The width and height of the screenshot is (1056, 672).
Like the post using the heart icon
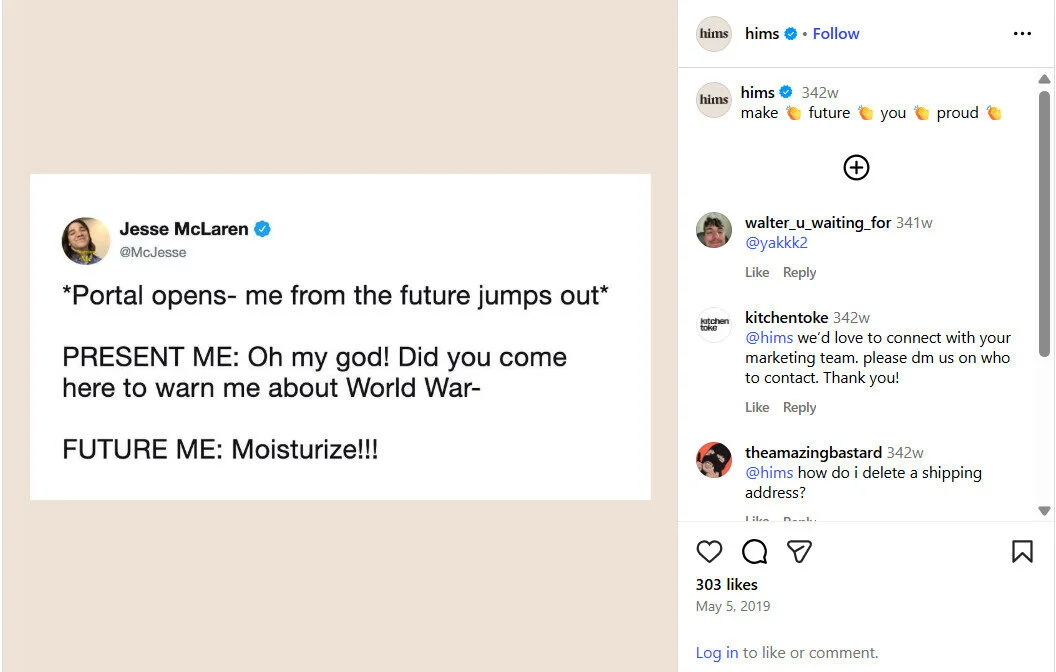pos(710,551)
